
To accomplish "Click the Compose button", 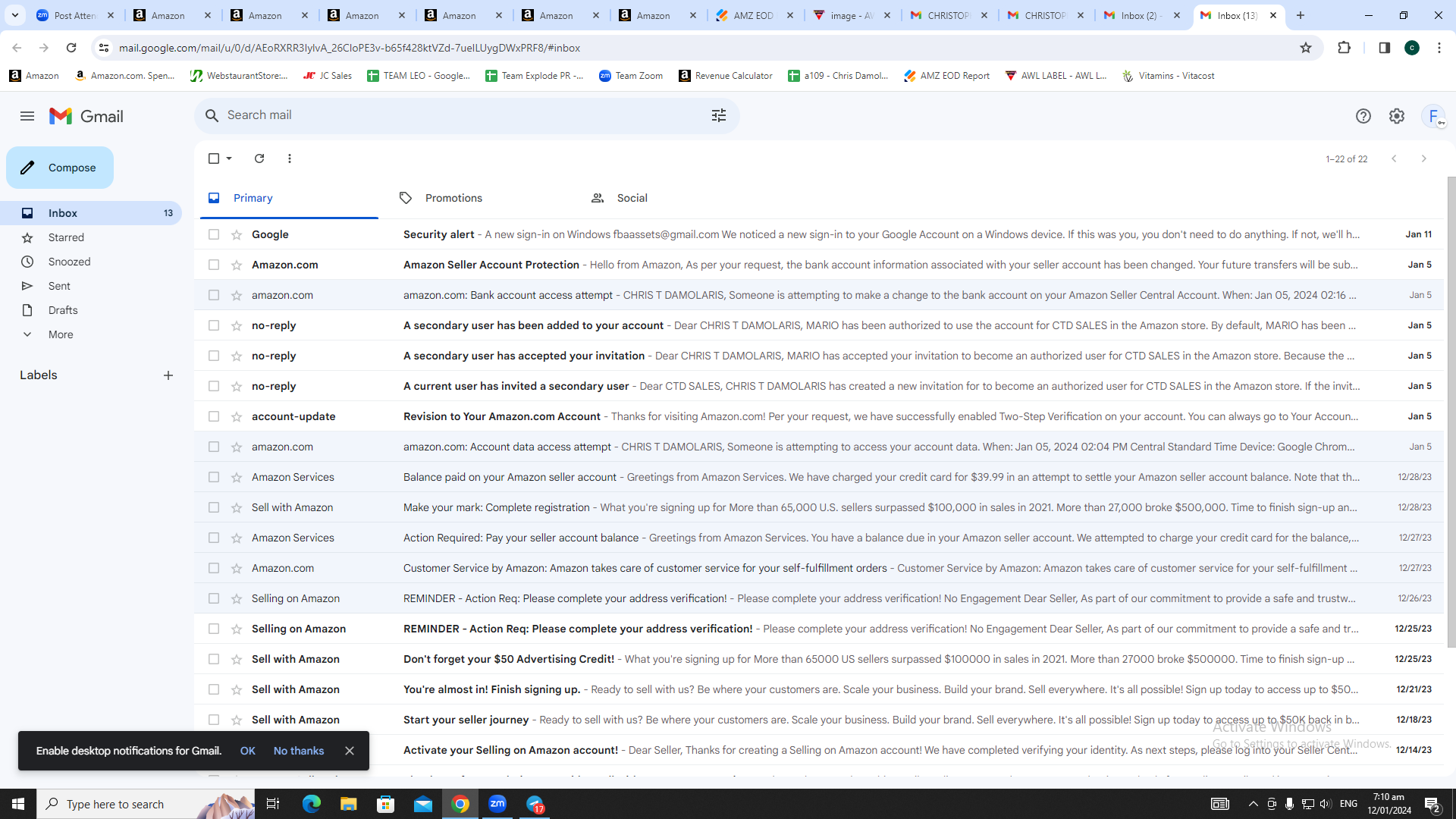I will (x=60, y=168).
